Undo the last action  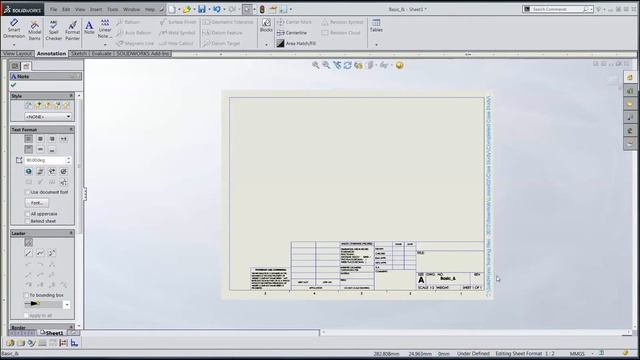(217, 9)
